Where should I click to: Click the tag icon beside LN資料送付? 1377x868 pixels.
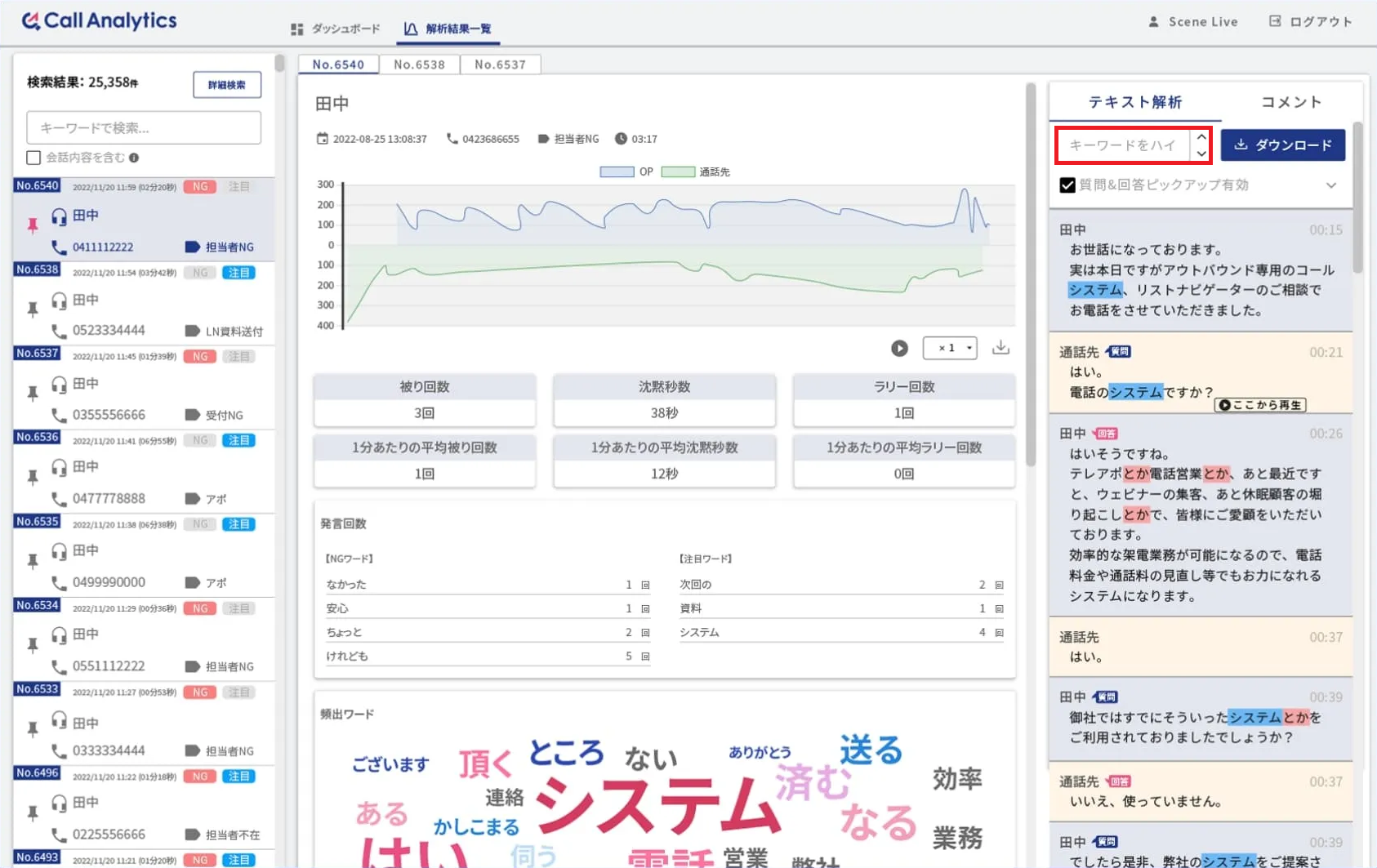[193, 331]
